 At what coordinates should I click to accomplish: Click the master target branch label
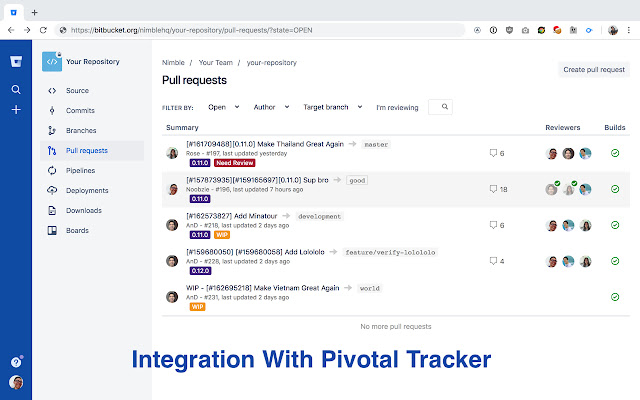pos(376,144)
